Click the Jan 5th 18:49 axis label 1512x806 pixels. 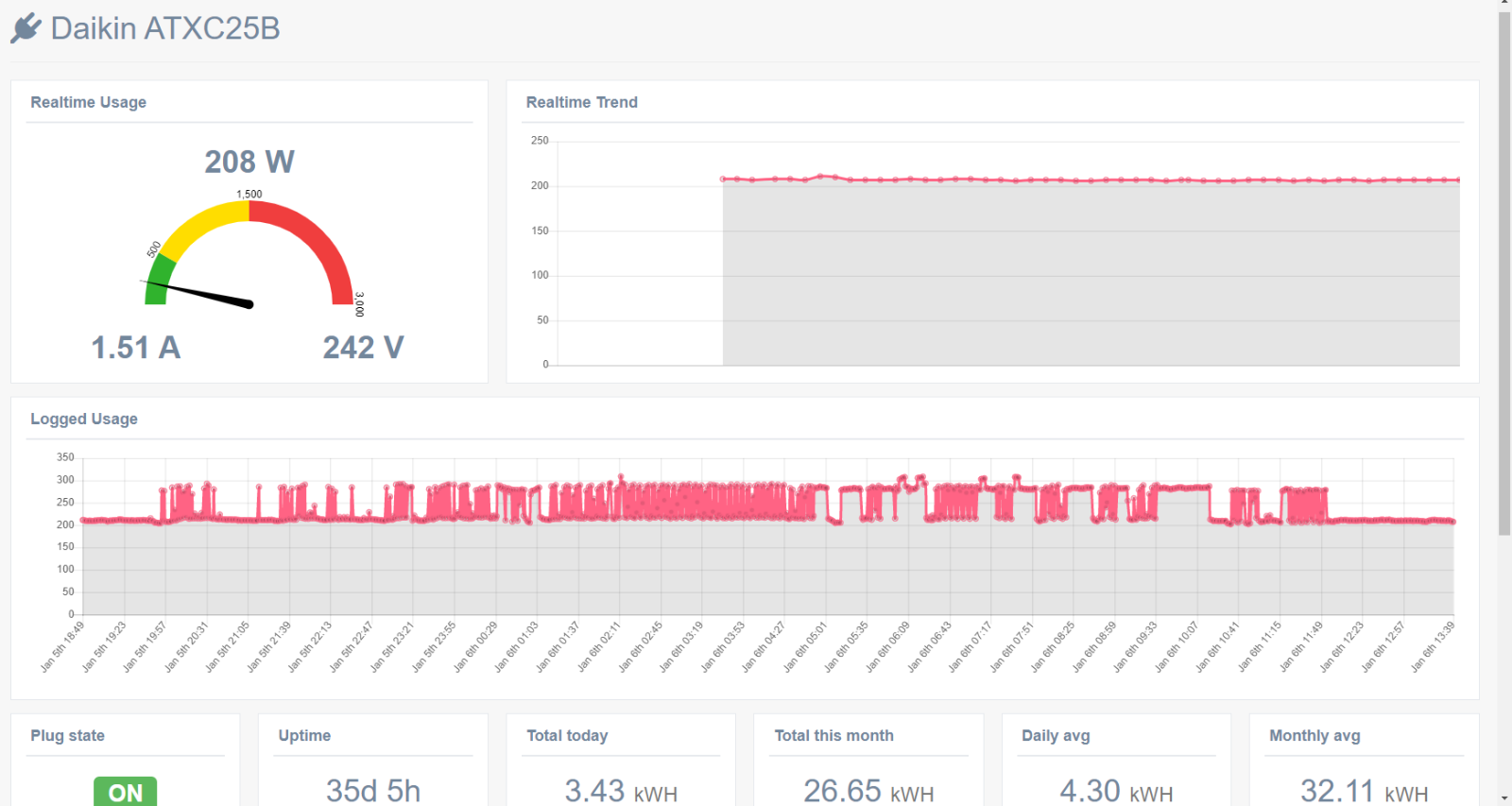coord(63,646)
